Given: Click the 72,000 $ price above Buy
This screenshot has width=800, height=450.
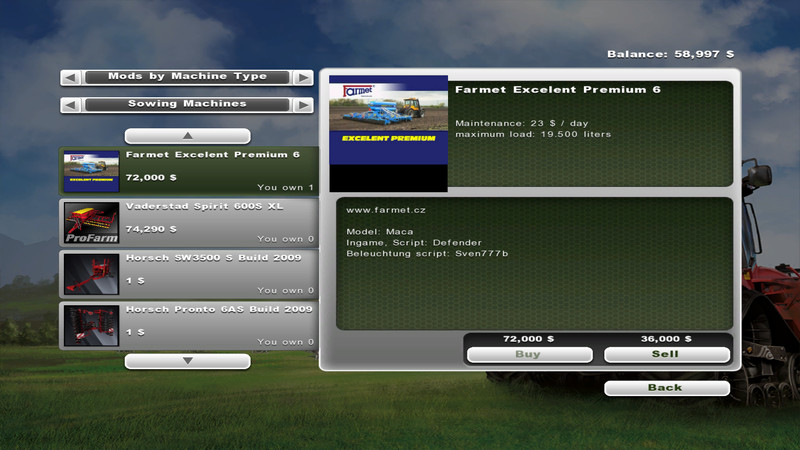Looking at the screenshot, I should coord(529,339).
